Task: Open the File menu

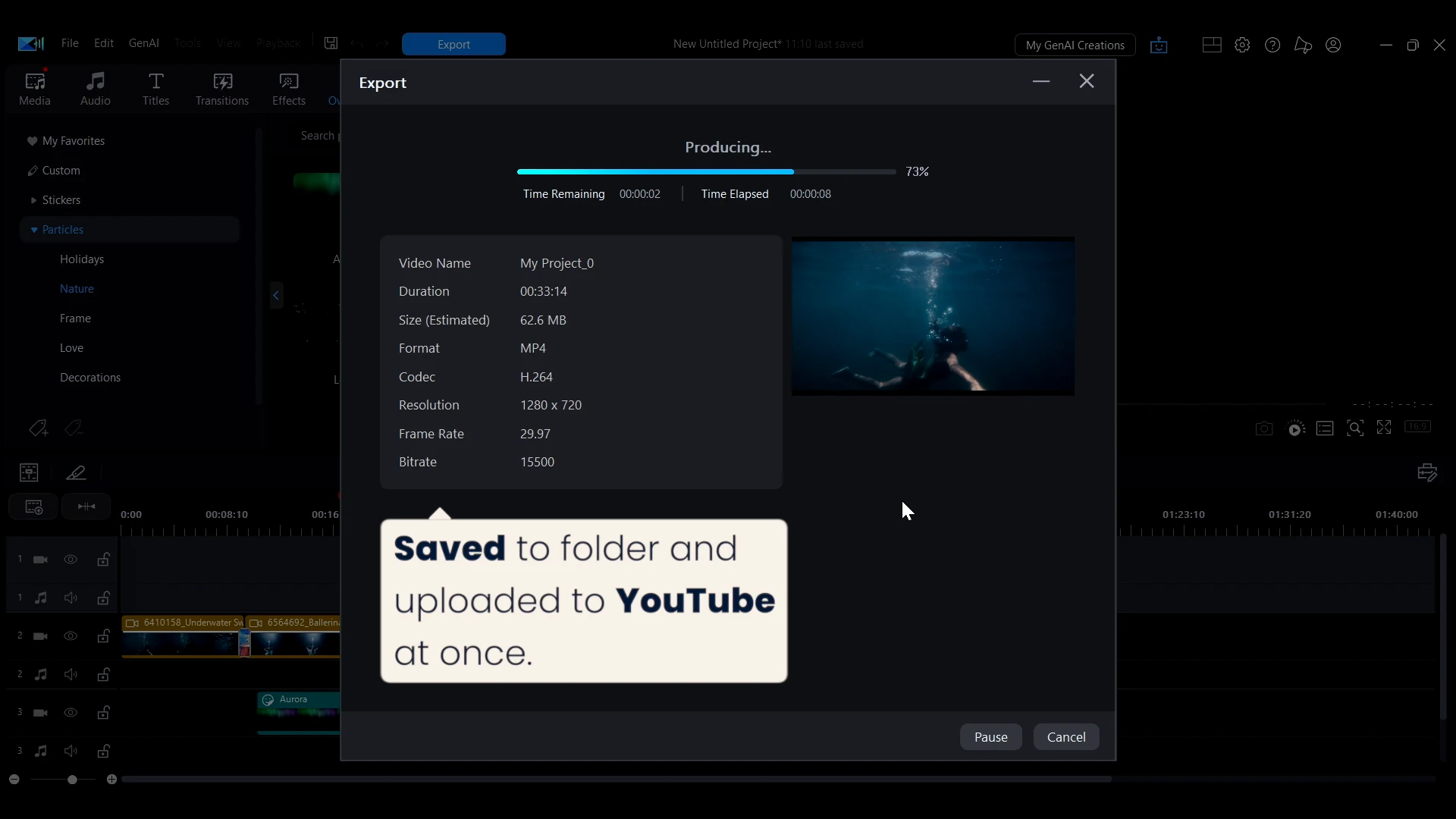Action: (x=70, y=43)
